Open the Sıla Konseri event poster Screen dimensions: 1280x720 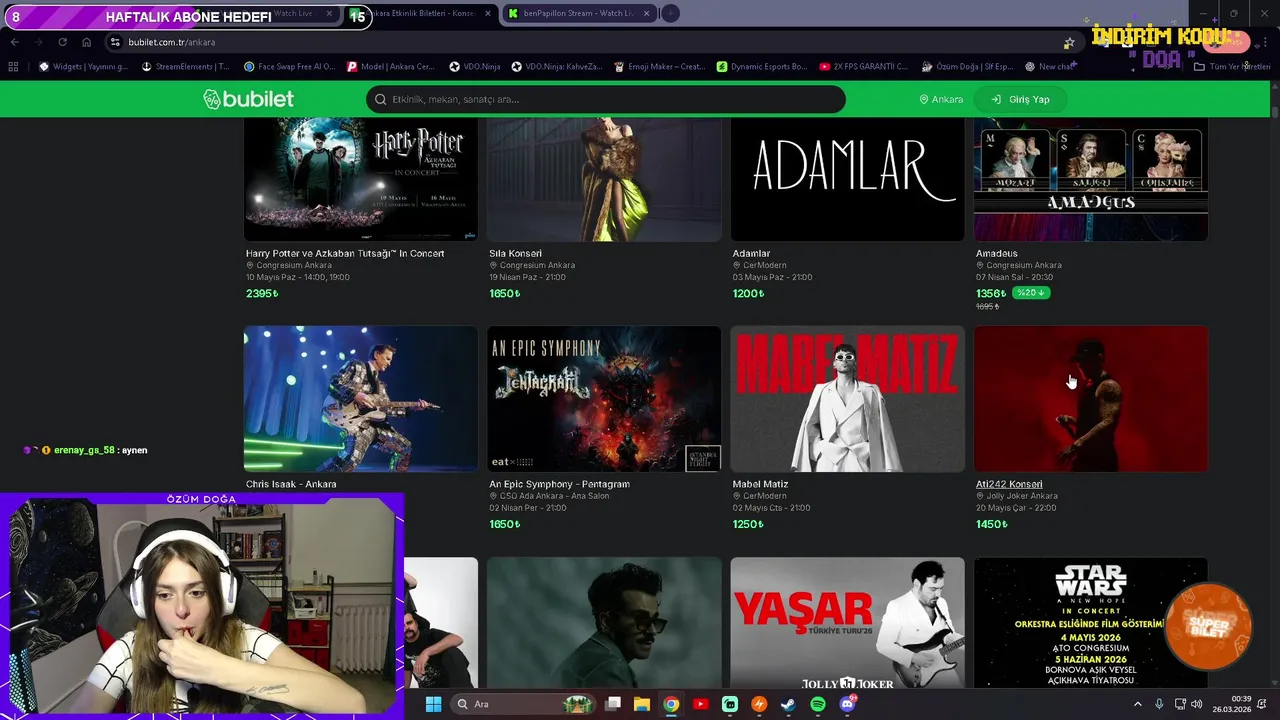click(x=604, y=179)
